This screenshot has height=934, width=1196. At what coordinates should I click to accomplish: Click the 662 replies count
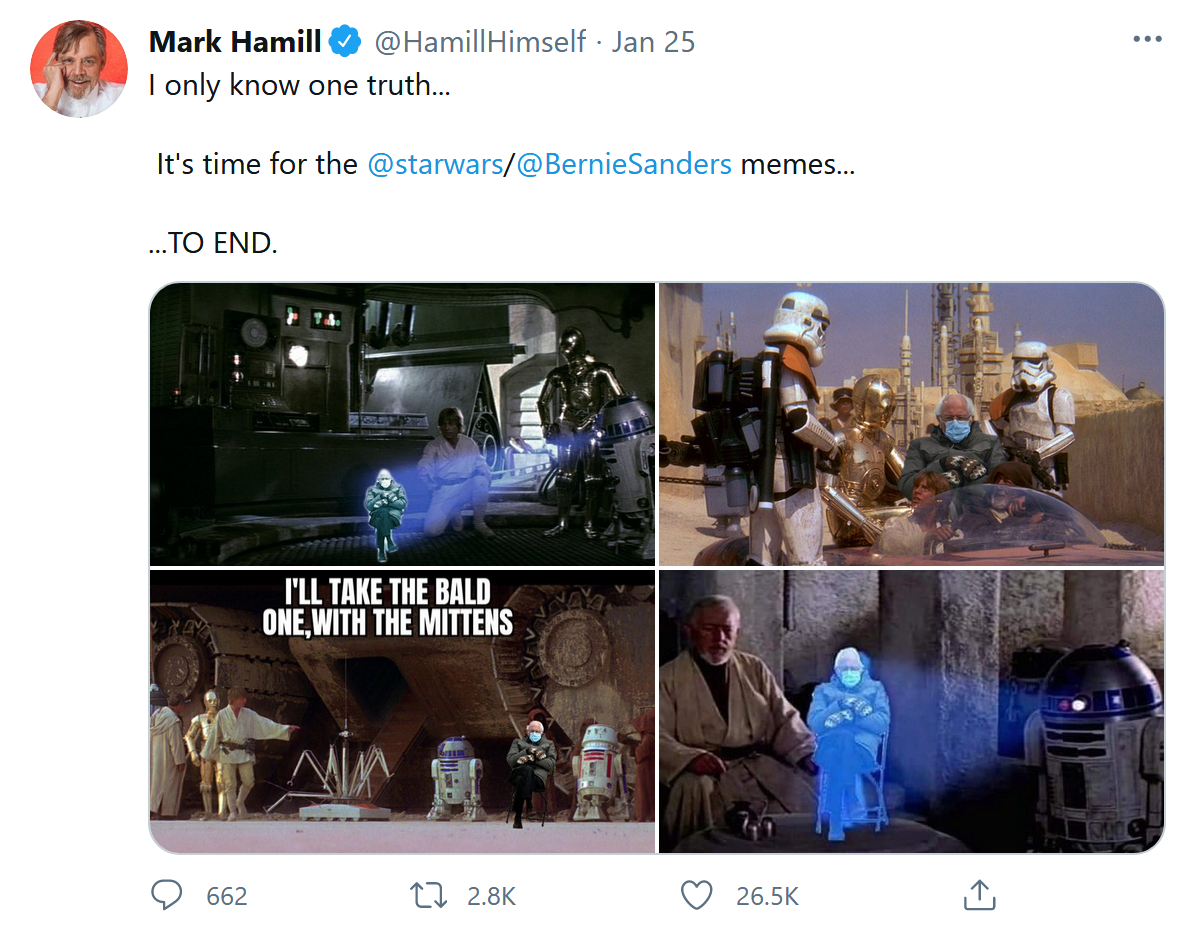(x=226, y=896)
